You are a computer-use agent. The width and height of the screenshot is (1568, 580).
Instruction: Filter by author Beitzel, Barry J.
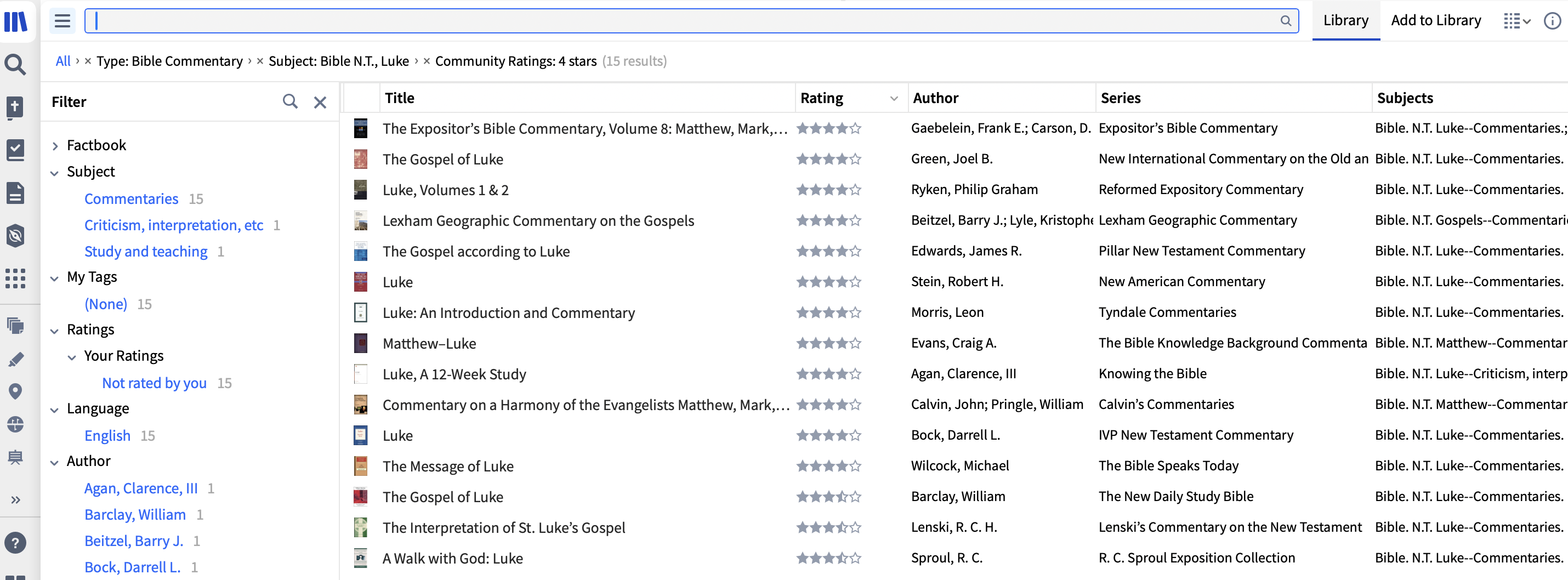(133, 541)
